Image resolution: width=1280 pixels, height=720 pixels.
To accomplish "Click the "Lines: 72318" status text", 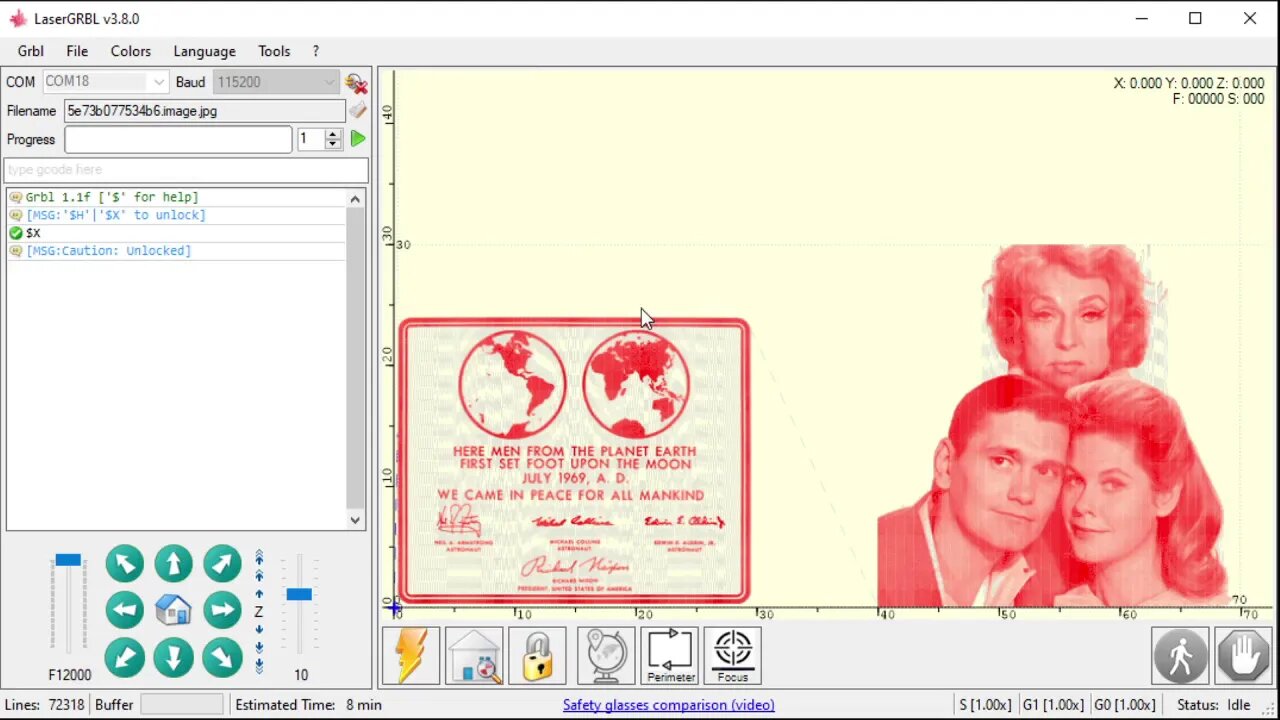I will click(x=45, y=705).
